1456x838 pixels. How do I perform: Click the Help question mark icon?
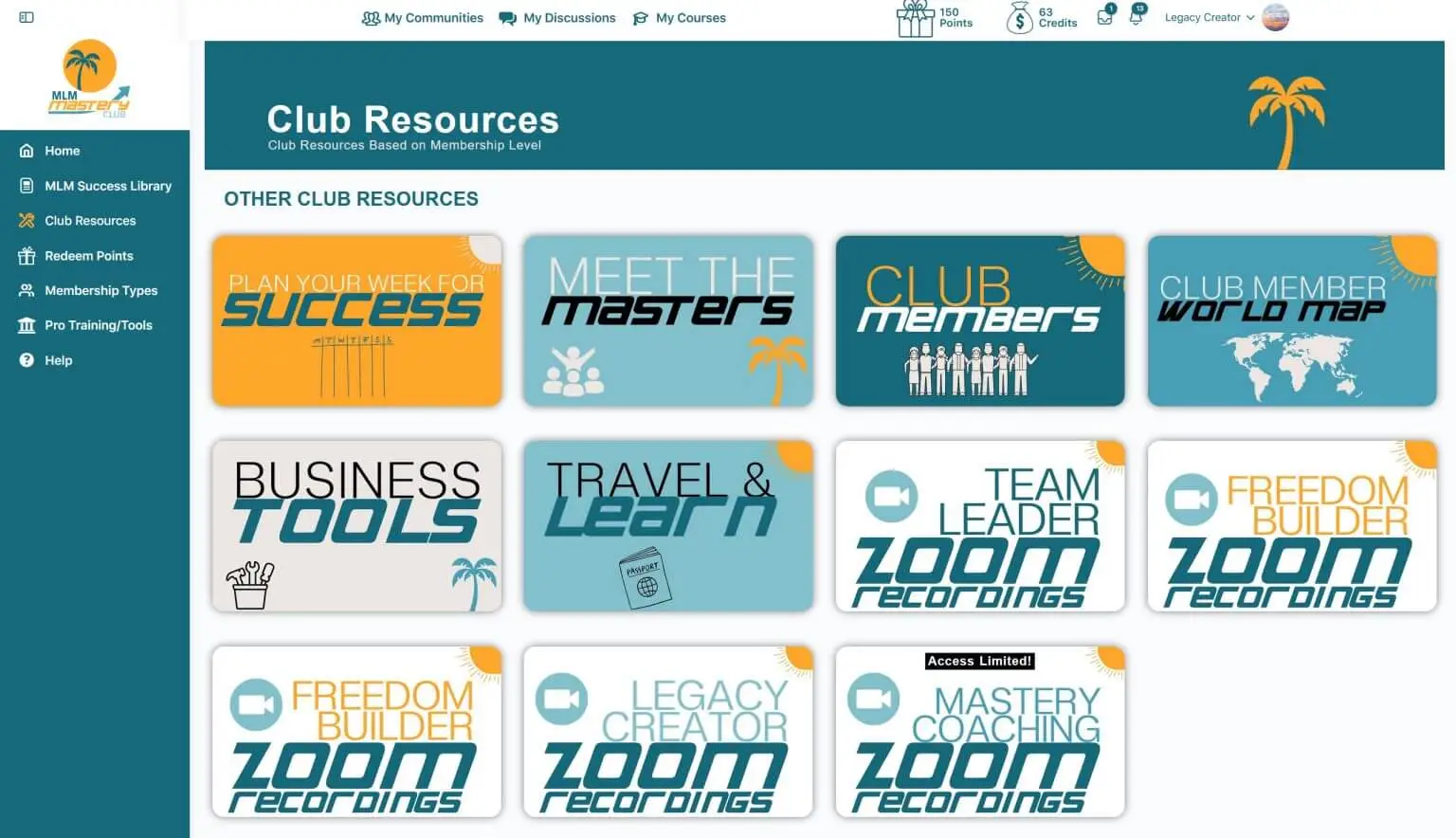(27, 360)
